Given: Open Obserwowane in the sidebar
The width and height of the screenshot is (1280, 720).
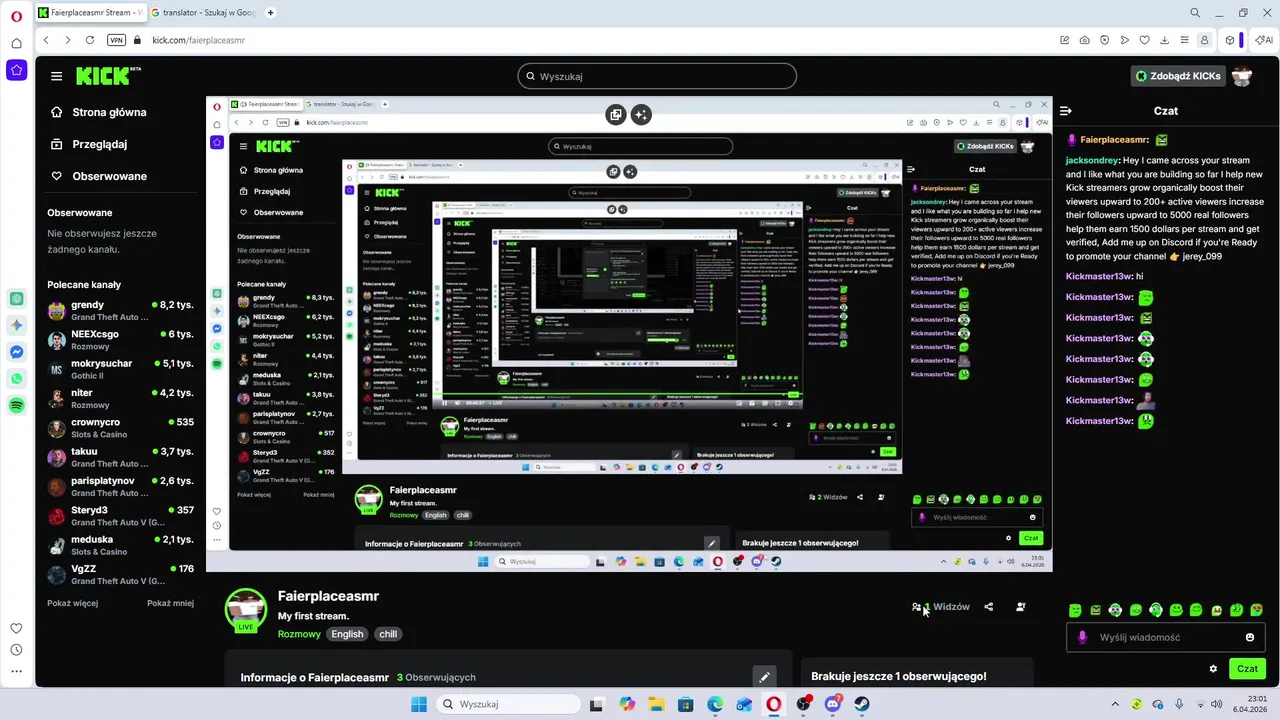Looking at the screenshot, I should tap(98, 176).
